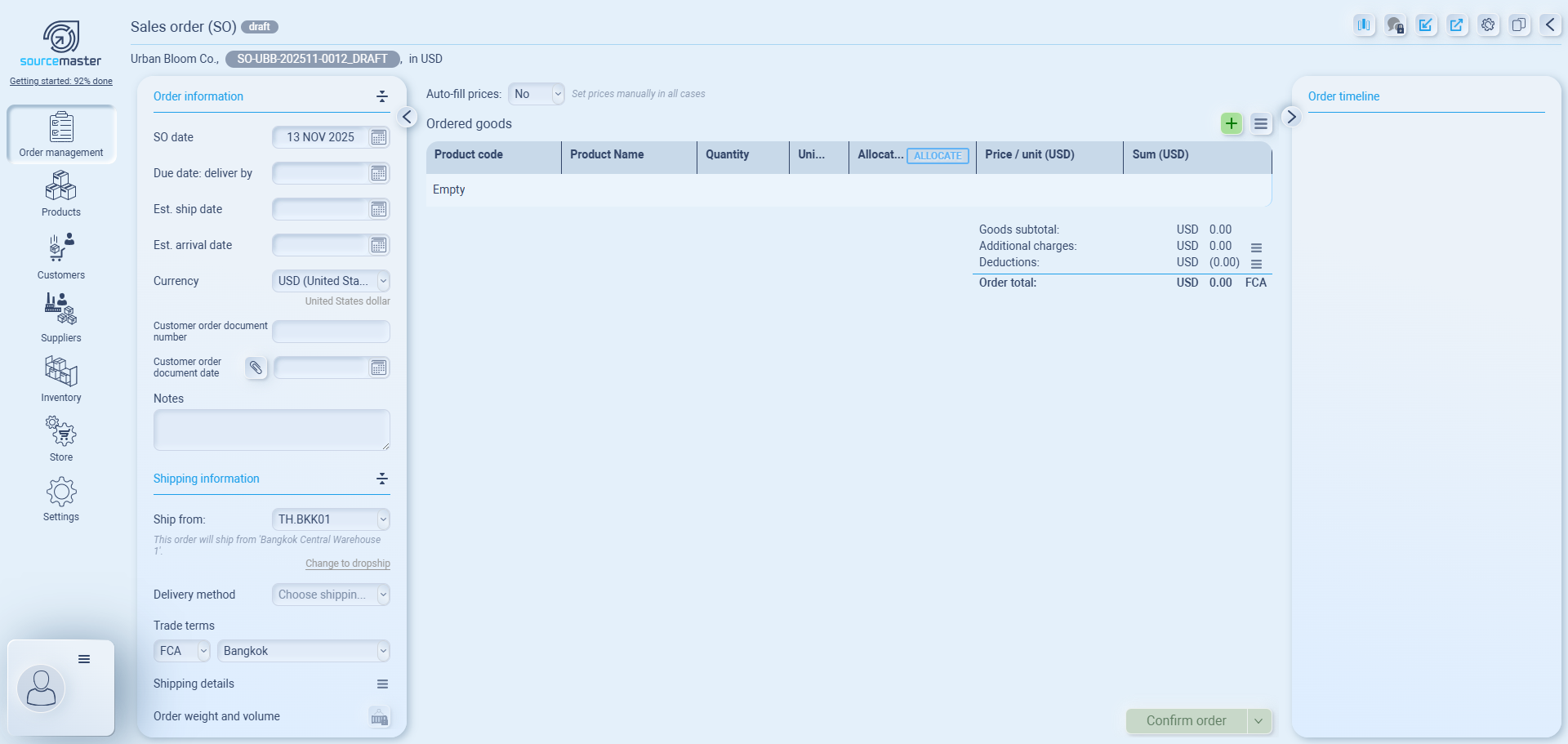Open the Inventory section
1568x744 pixels.
coord(61,379)
